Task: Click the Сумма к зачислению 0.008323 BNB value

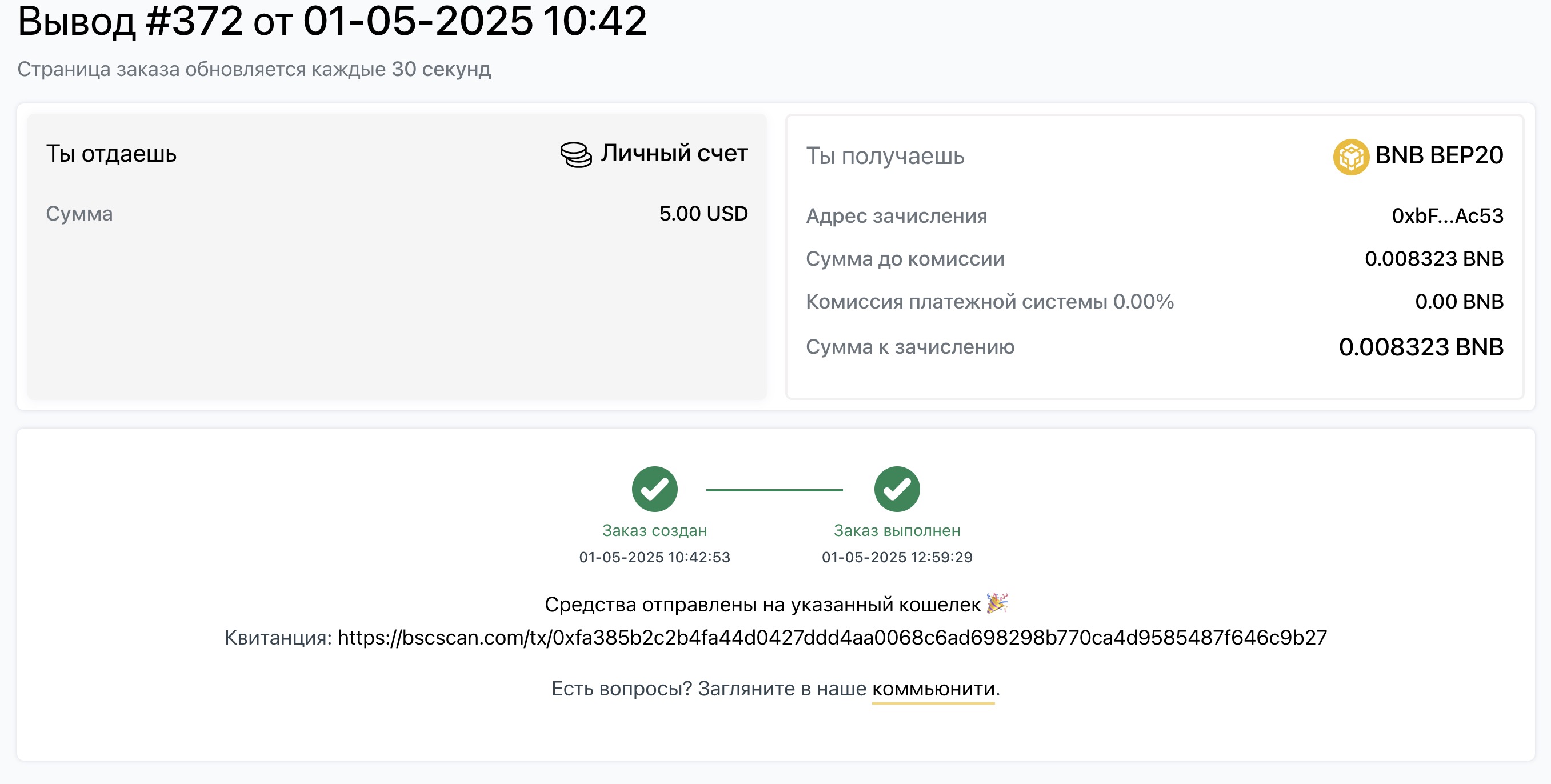Action: 1421,346
